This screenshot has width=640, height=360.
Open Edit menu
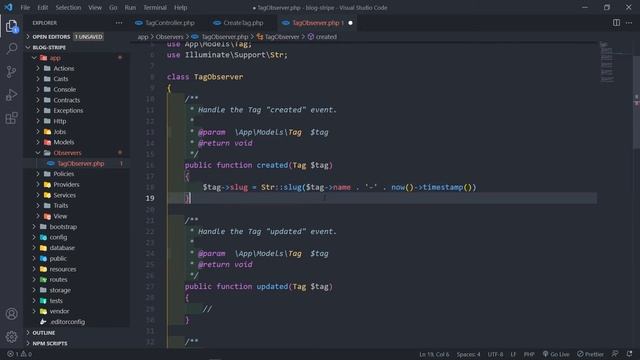(x=42, y=7)
